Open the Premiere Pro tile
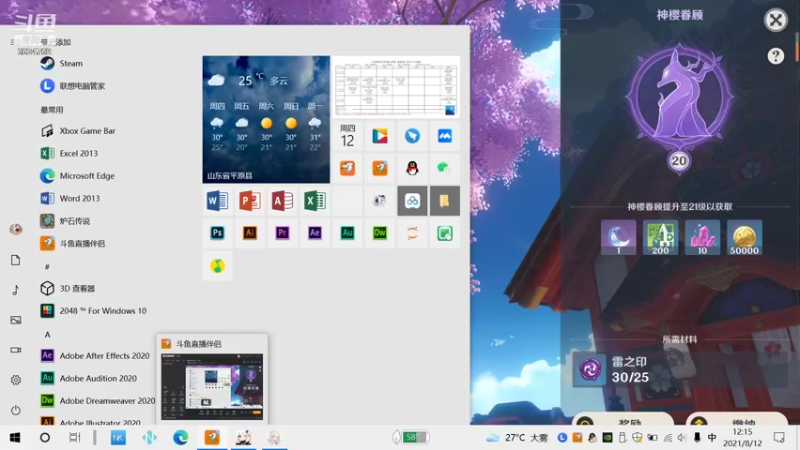800x450 pixels. coord(282,233)
